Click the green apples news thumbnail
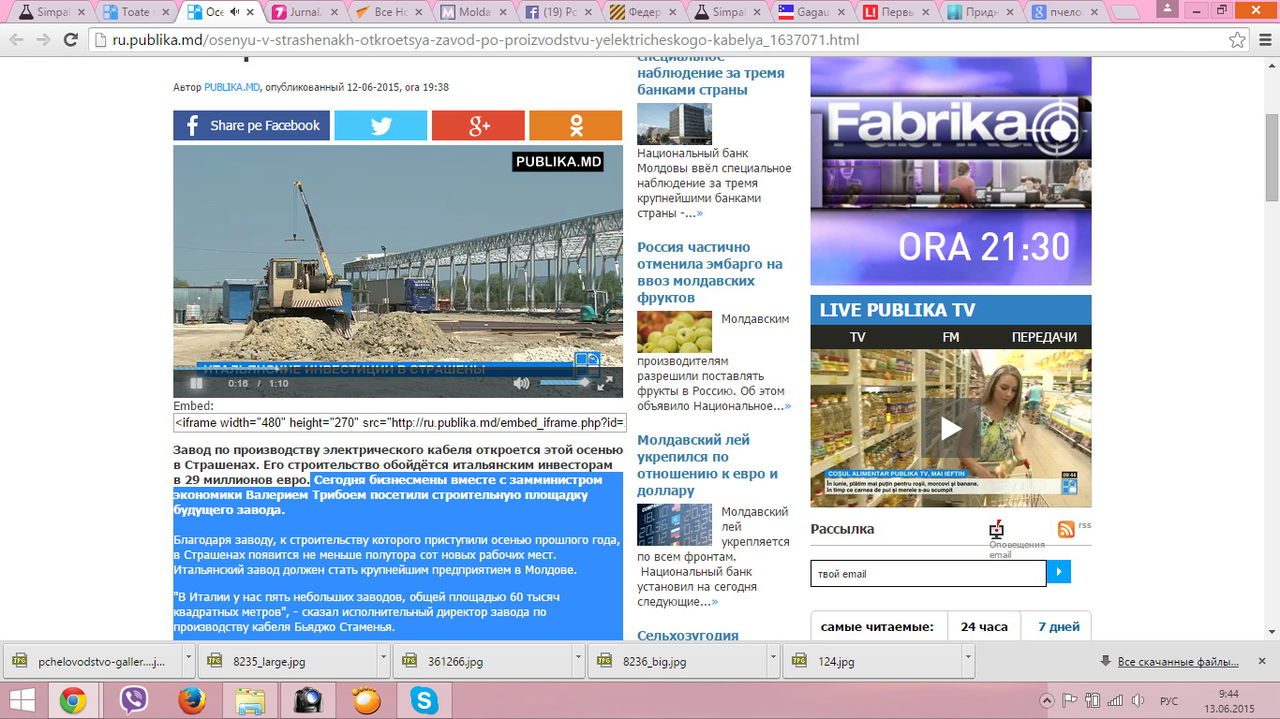 pos(674,332)
